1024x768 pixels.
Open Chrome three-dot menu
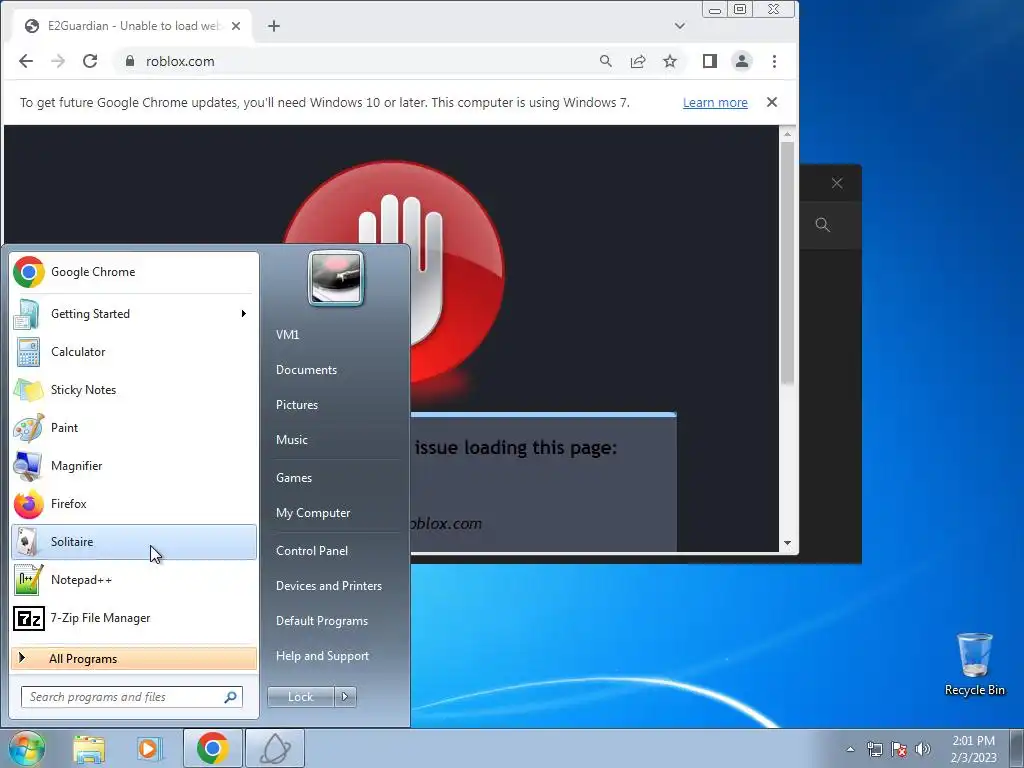[775, 61]
